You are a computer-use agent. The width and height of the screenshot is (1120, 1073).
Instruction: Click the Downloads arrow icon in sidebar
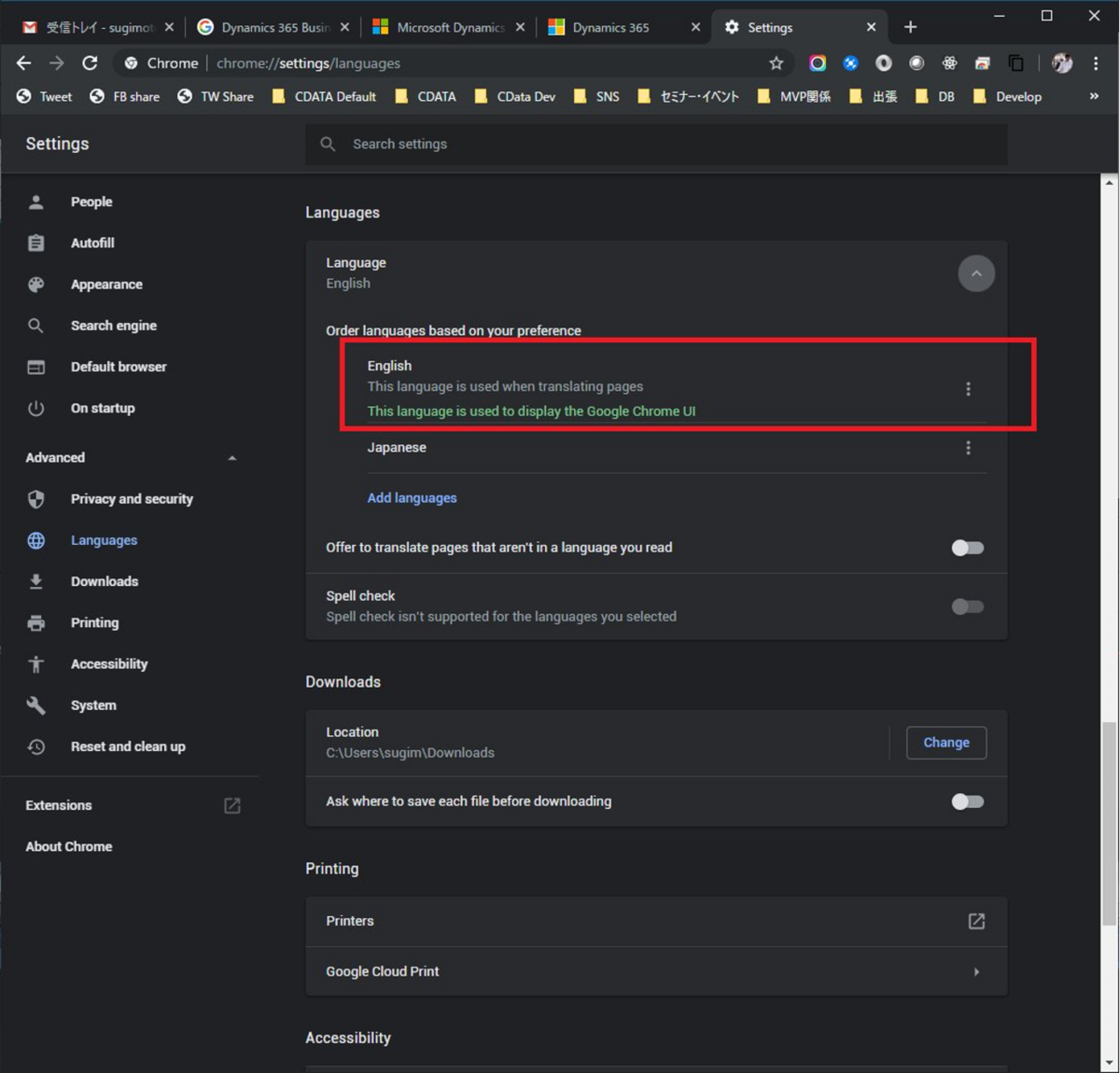tap(35, 581)
